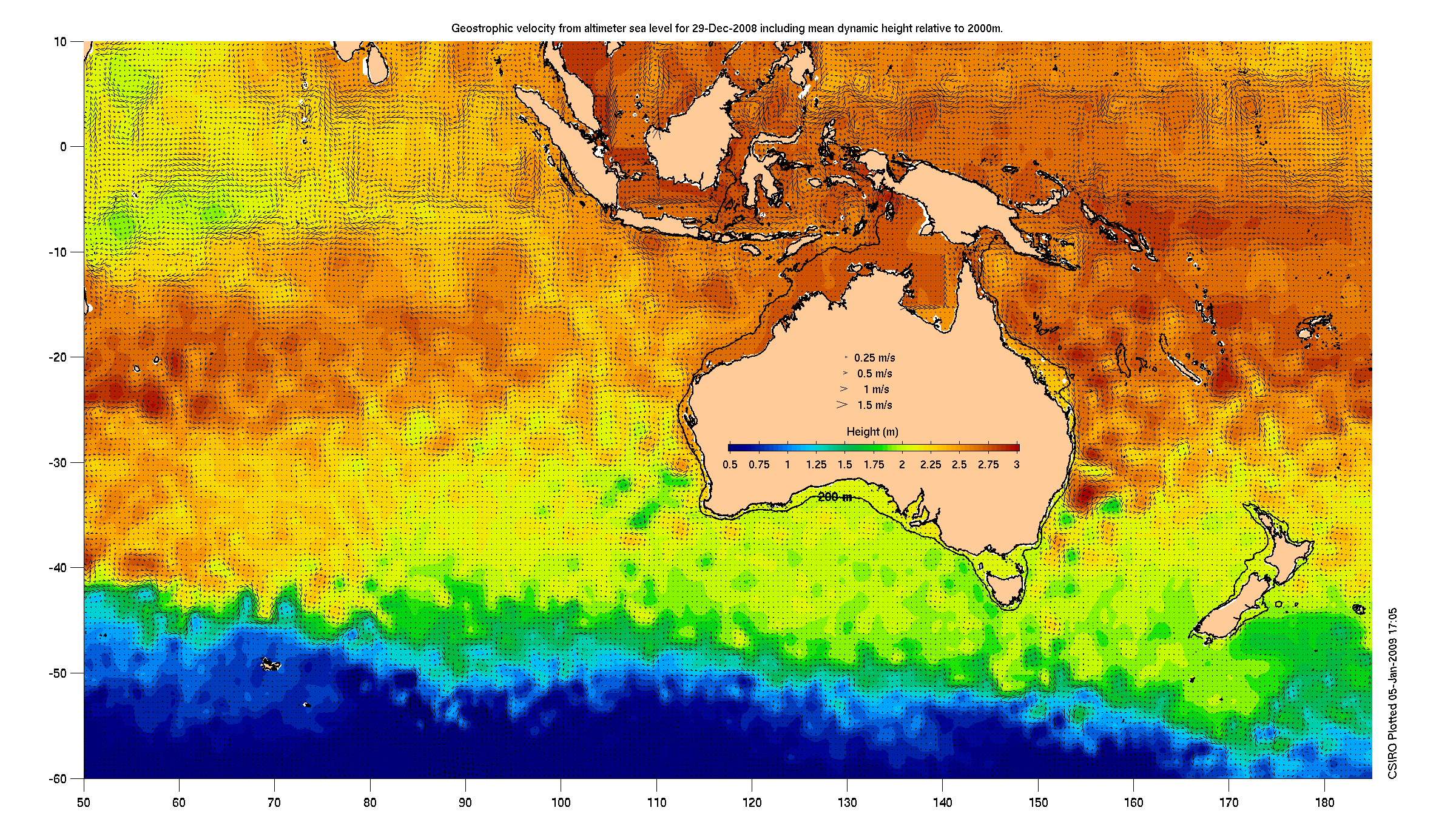
Task: Click the x-axis longitude label '50'
Action: (x=84, y=803)
